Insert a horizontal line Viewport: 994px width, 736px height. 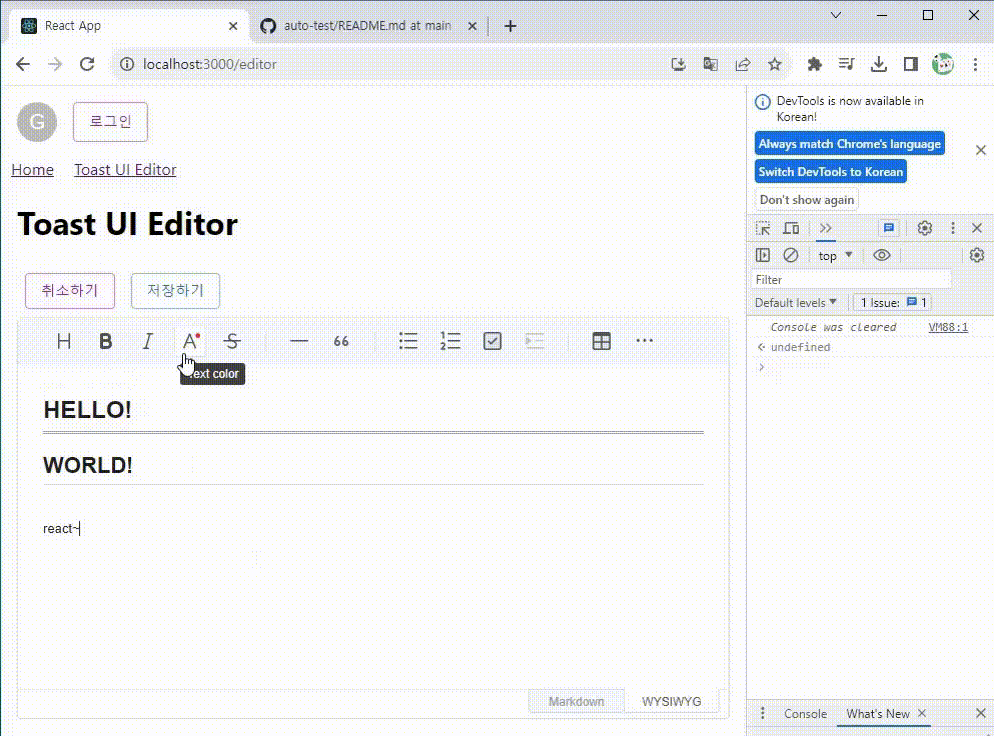299,341
